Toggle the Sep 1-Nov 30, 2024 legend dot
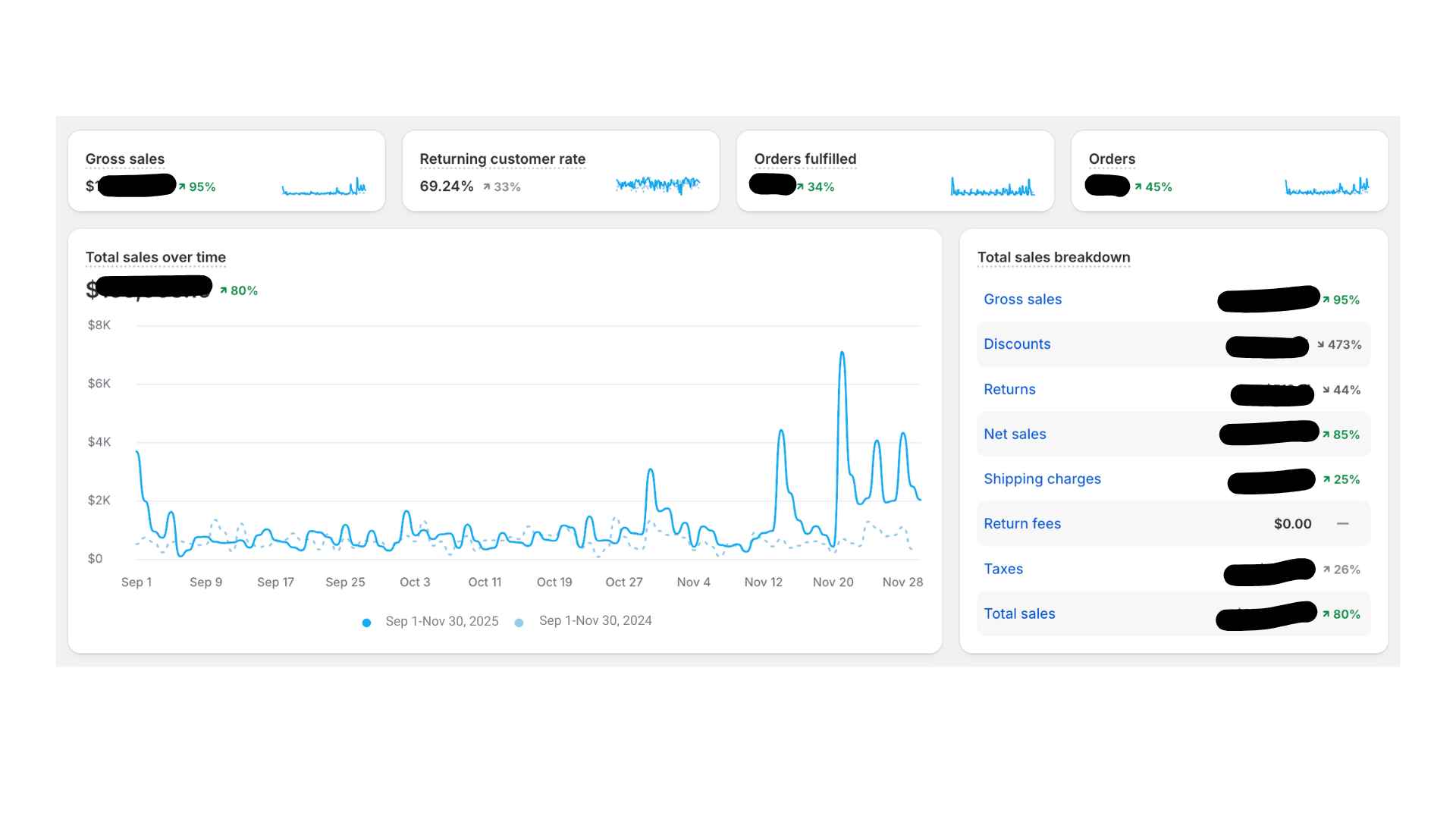 click(x=519, y=623)
